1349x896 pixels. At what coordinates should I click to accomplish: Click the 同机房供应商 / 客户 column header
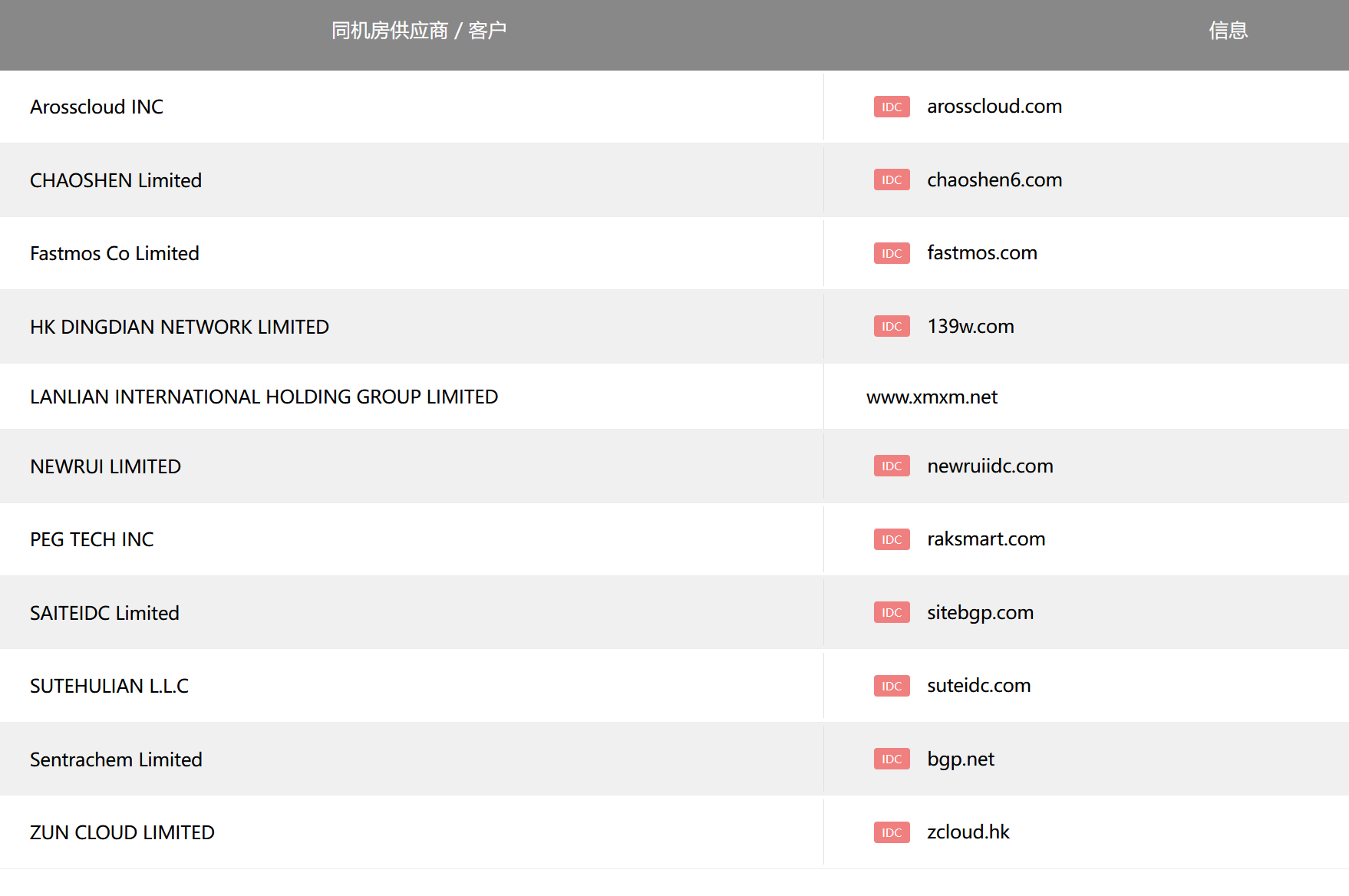click(419, 31)
